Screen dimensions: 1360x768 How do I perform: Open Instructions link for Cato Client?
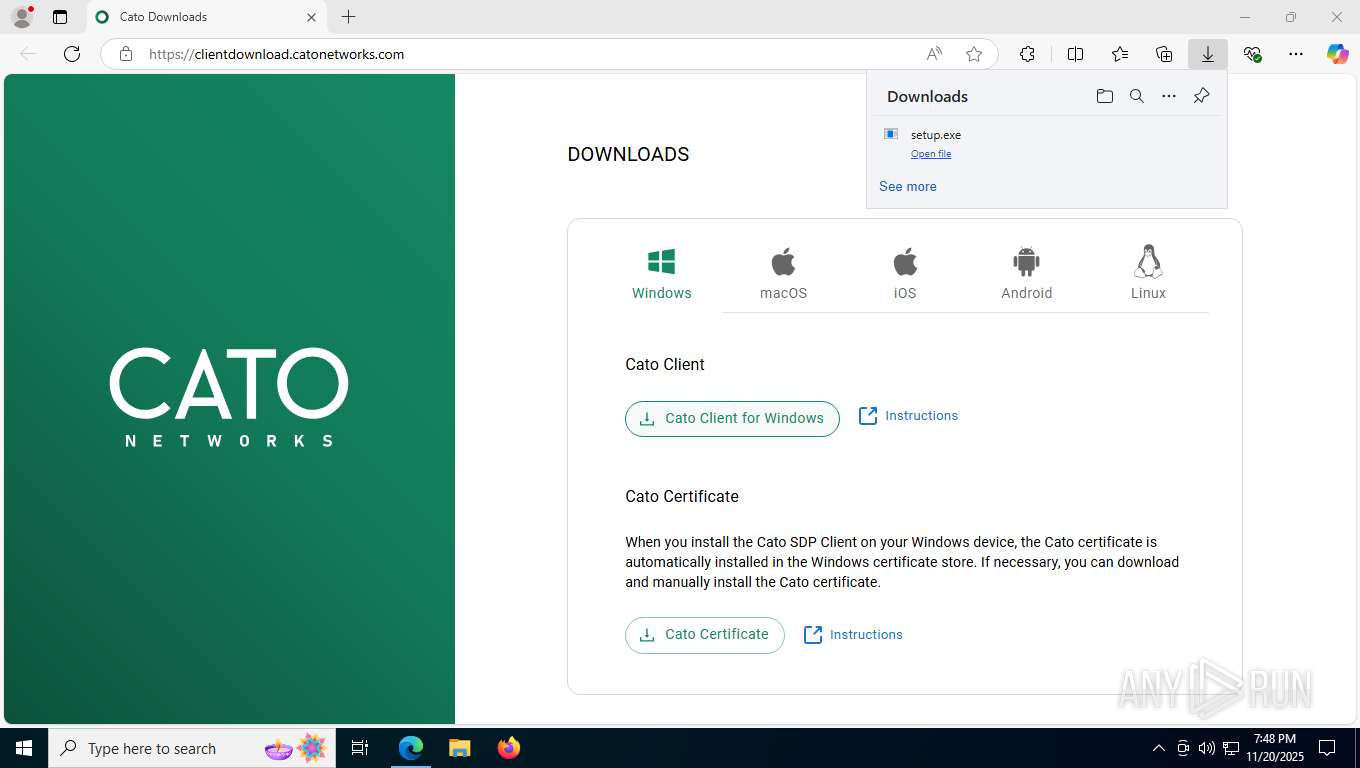coord(908,416)
